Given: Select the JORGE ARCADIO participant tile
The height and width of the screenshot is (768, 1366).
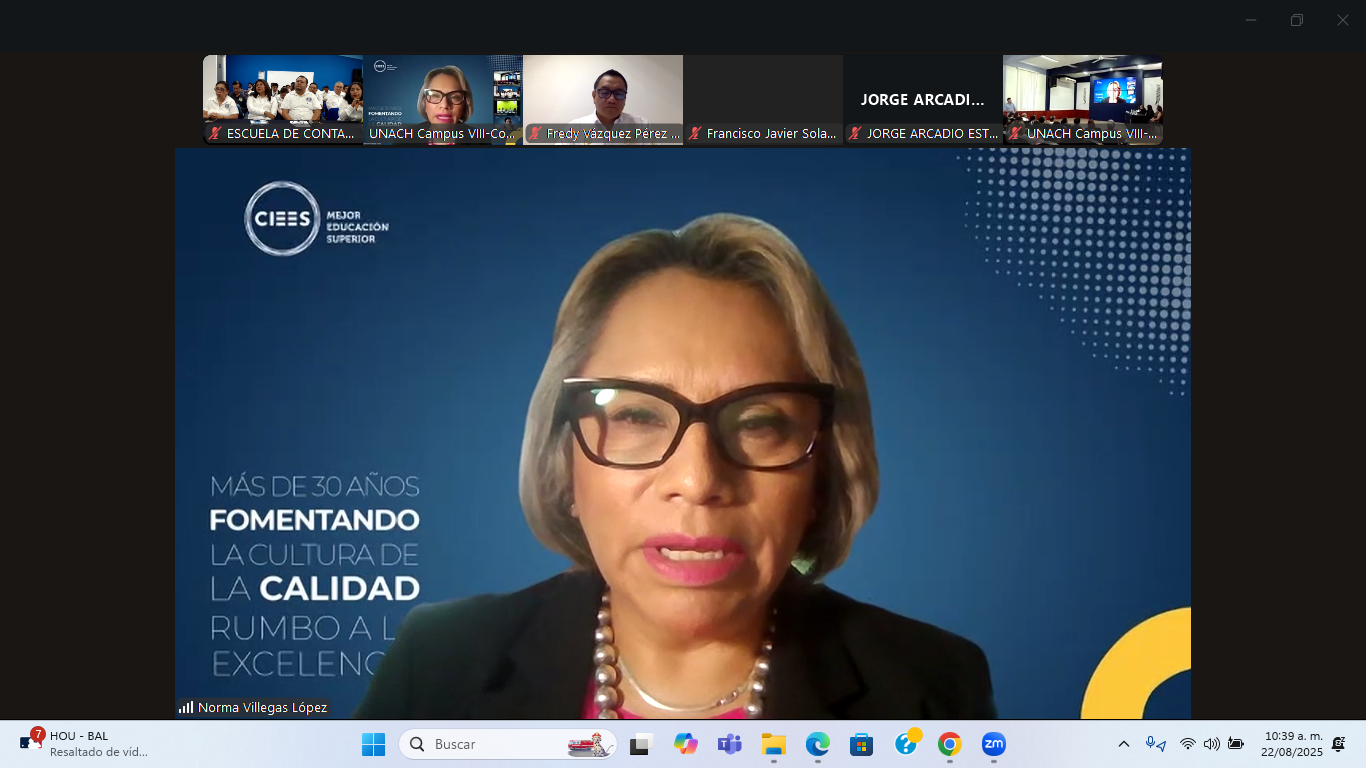Looking at the screenshot, I should (x=922, y=99).
